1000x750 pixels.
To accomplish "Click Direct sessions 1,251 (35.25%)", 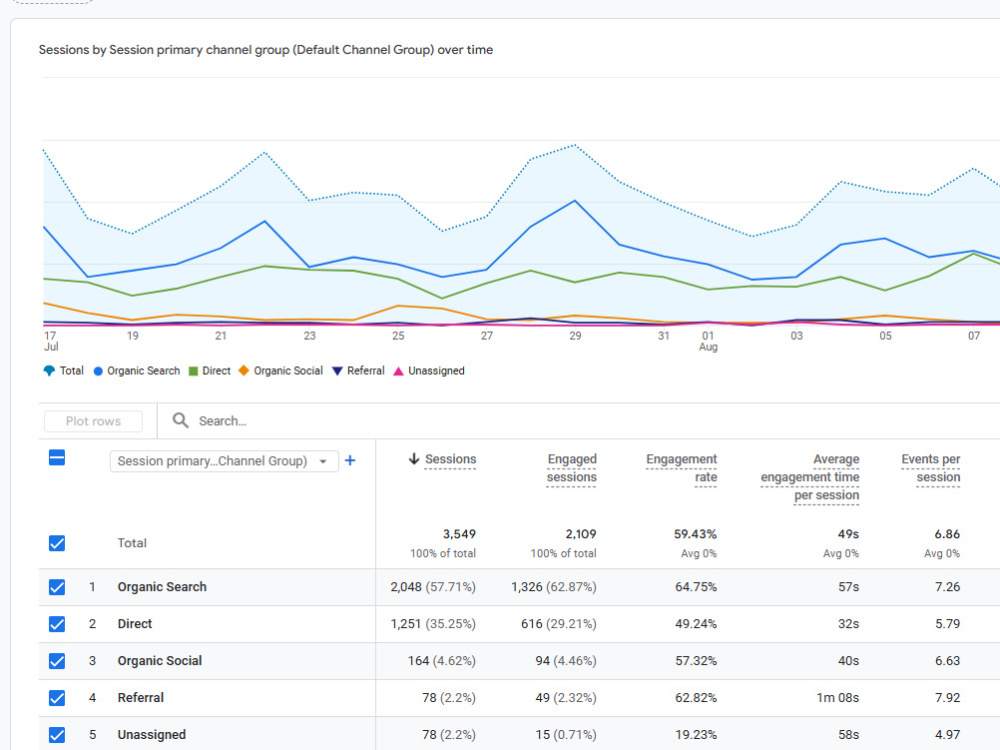I will click(433, 624).
